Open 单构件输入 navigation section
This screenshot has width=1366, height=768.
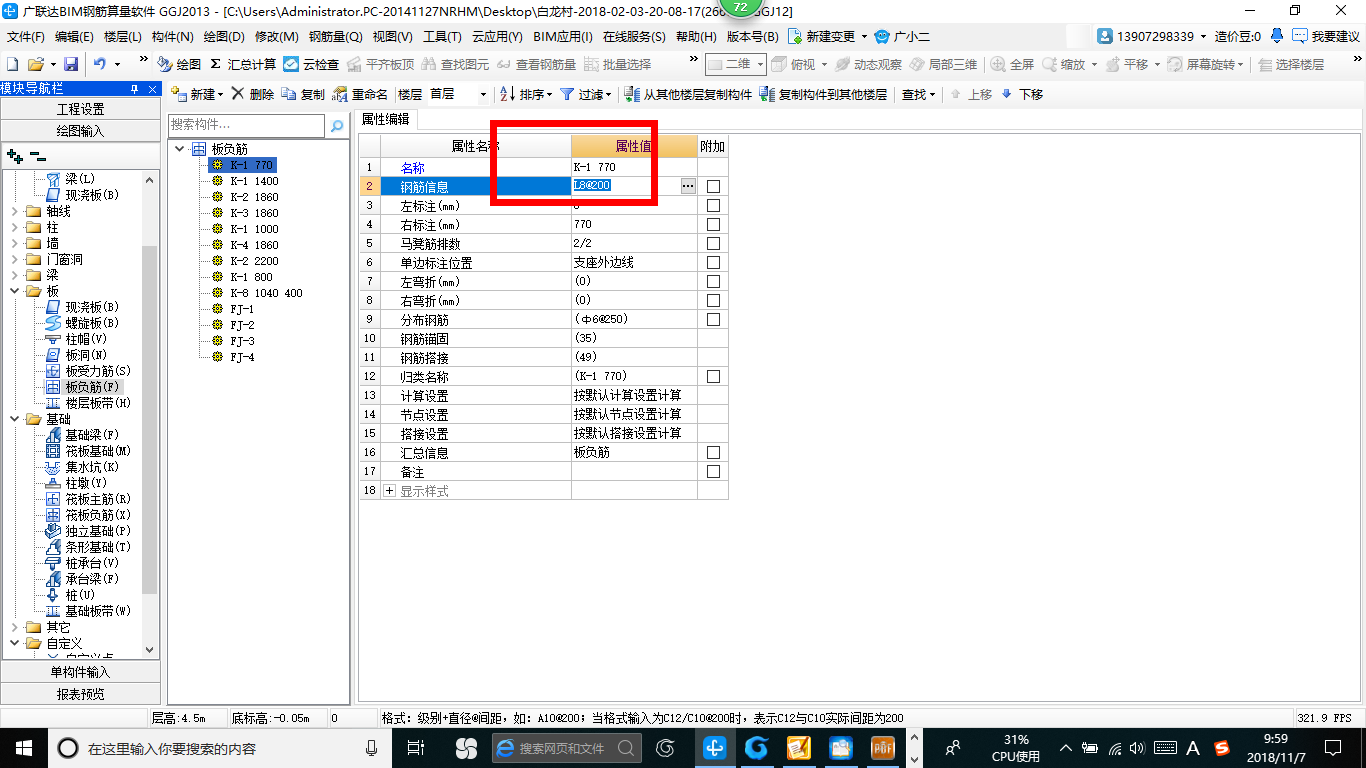point(80,672)
